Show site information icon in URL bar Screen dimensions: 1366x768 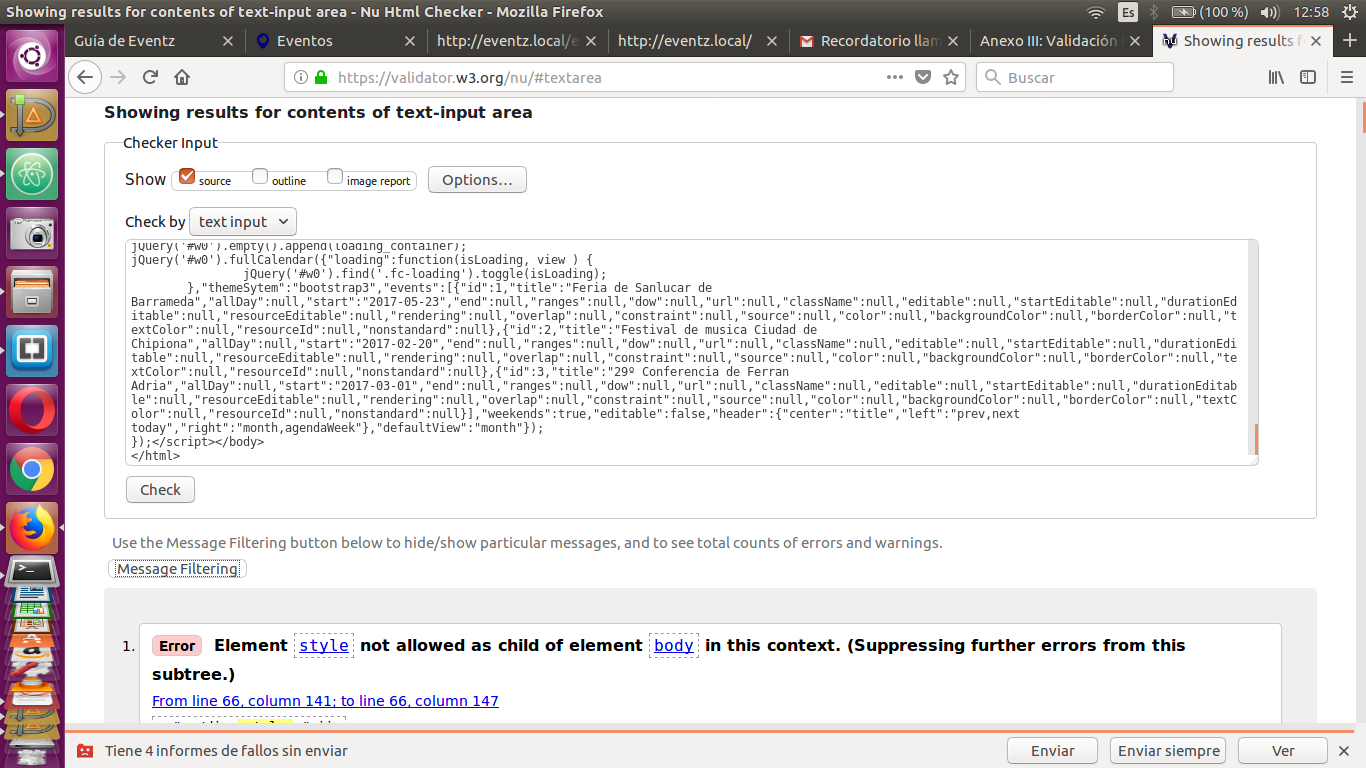tap(300, 77)
